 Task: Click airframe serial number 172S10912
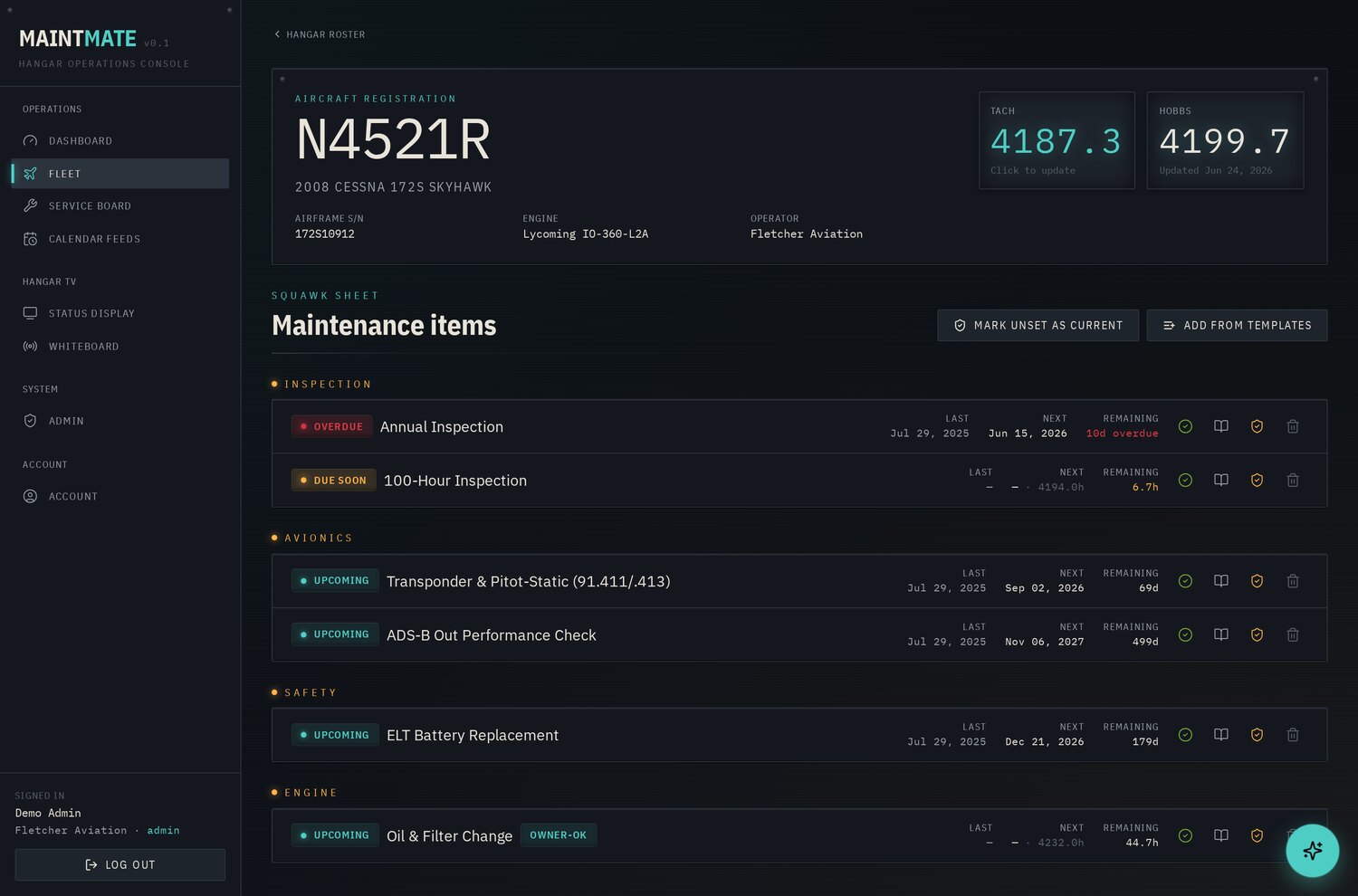click(x=325, y=234)
